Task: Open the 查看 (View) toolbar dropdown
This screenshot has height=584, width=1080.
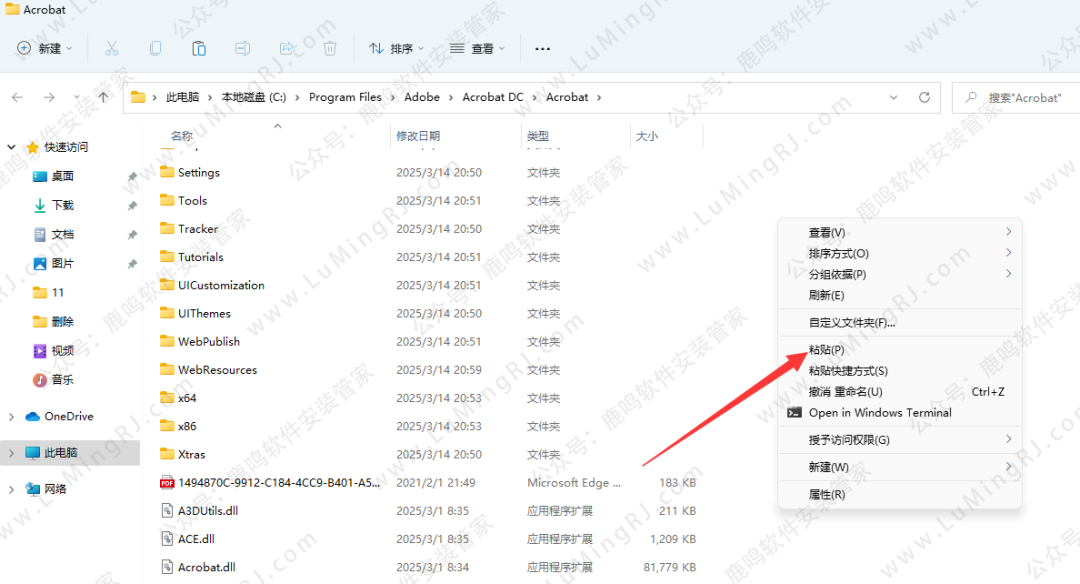Action: pos(477,48)
